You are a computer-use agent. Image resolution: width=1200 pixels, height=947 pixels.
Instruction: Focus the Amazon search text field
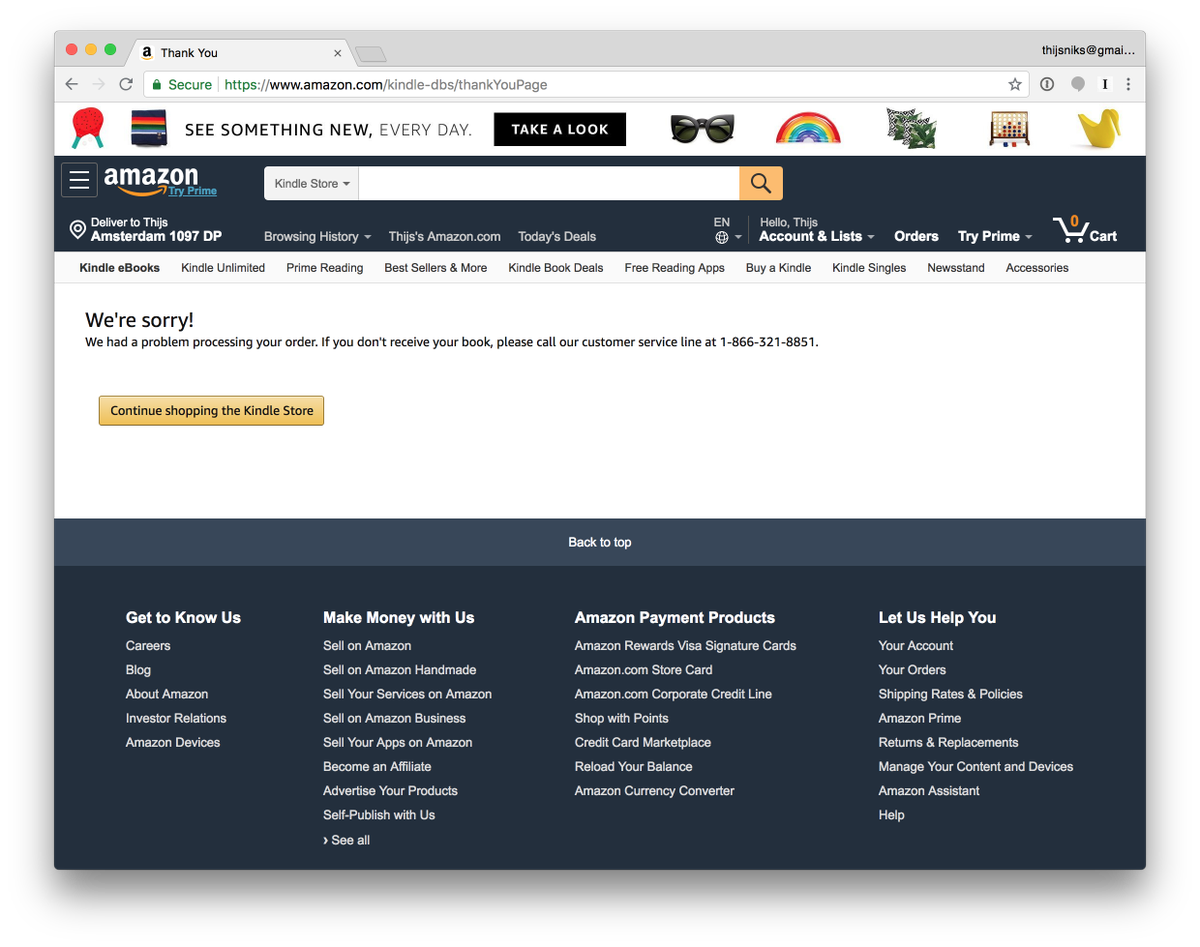549,184
